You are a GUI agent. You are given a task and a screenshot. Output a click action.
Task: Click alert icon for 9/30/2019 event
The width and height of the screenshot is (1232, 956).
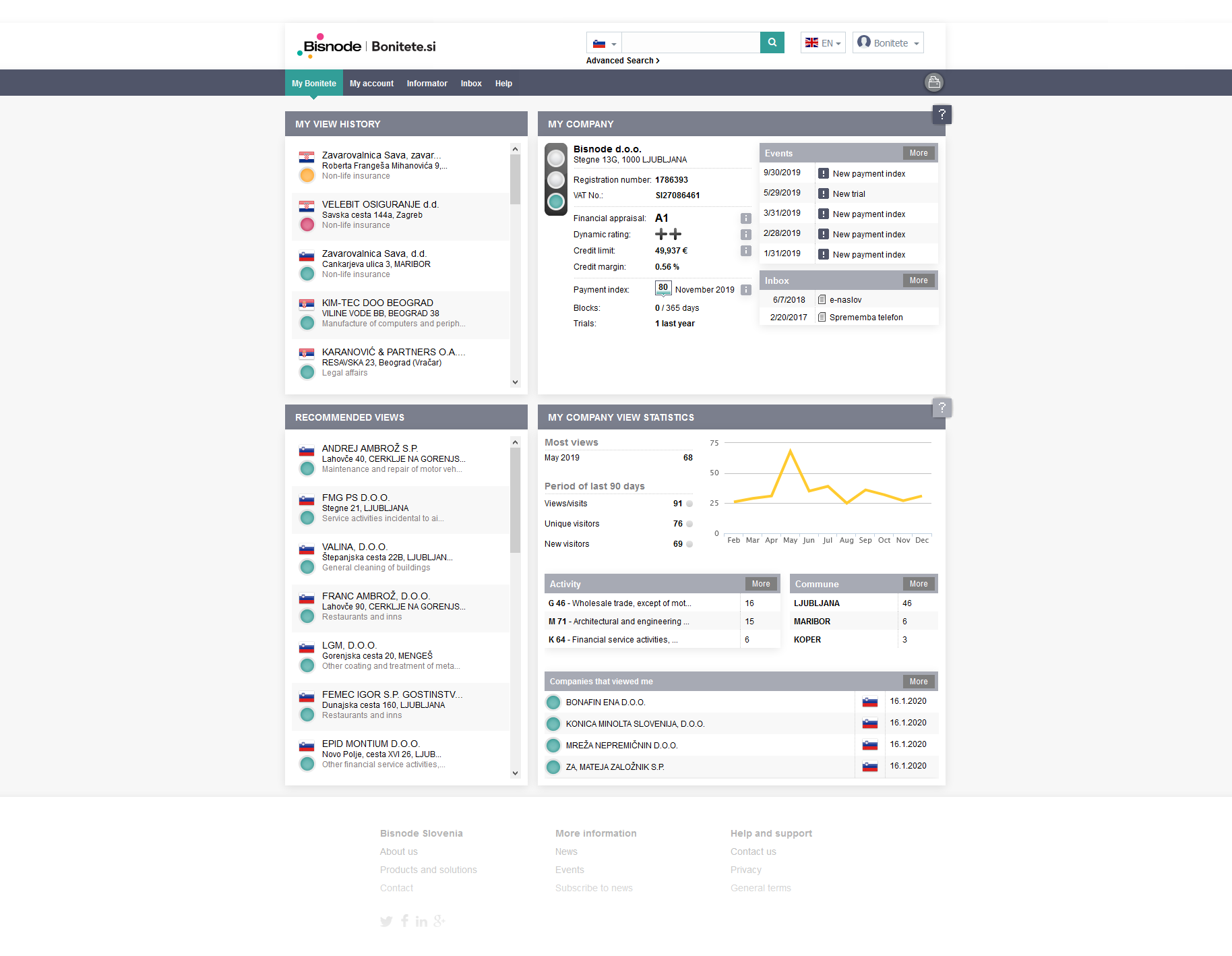click(823, 173)
